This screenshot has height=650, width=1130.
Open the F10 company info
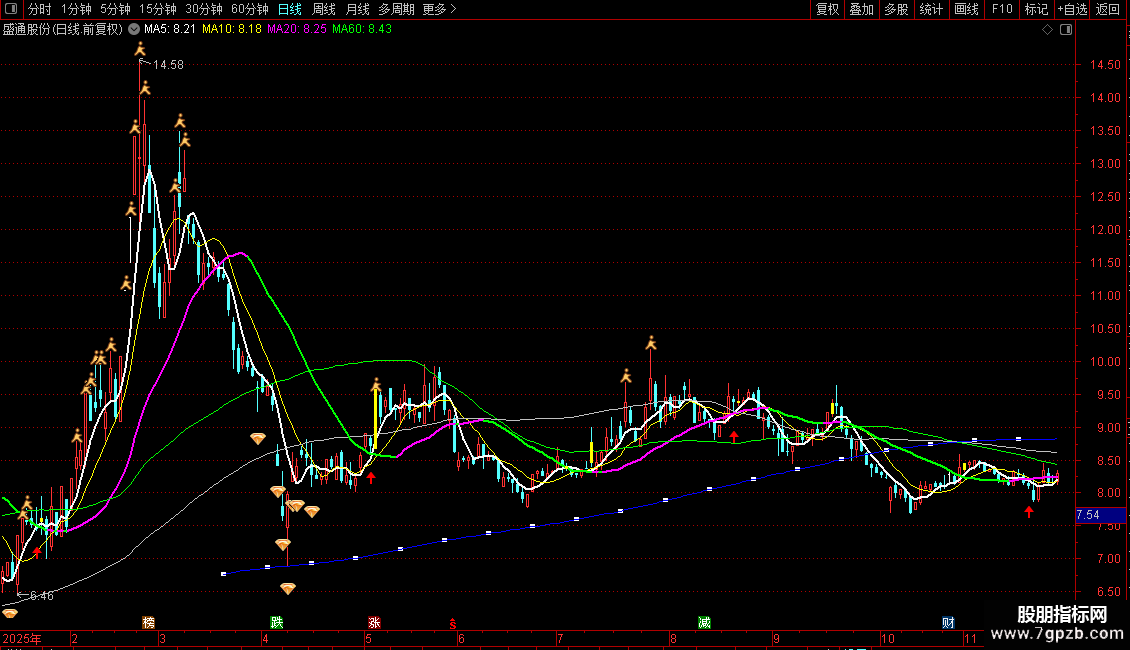coord(1001,10)
